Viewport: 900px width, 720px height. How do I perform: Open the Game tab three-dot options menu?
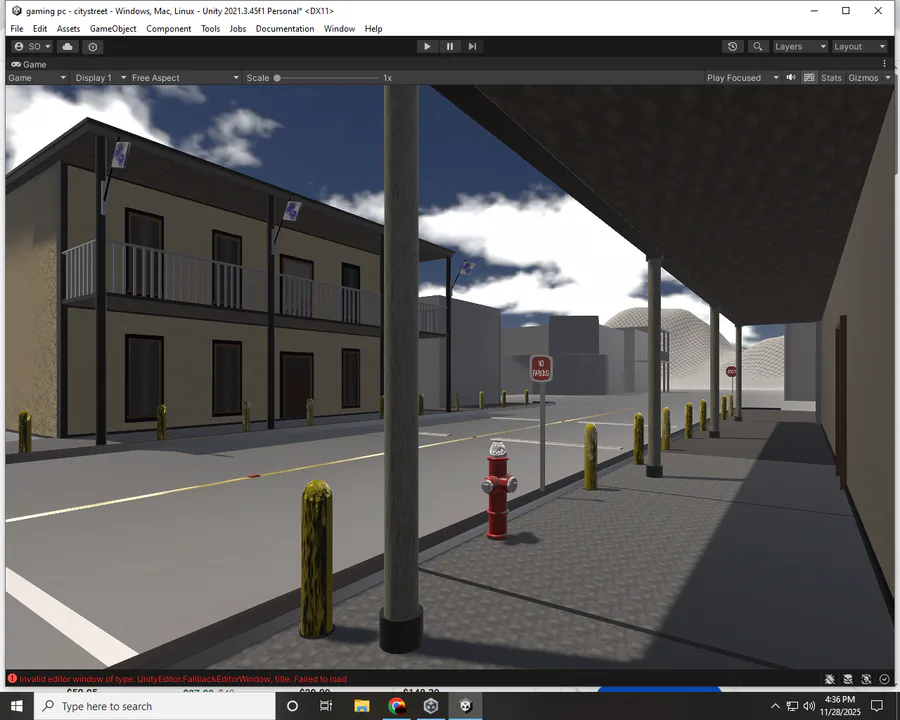tap(885, 64)
